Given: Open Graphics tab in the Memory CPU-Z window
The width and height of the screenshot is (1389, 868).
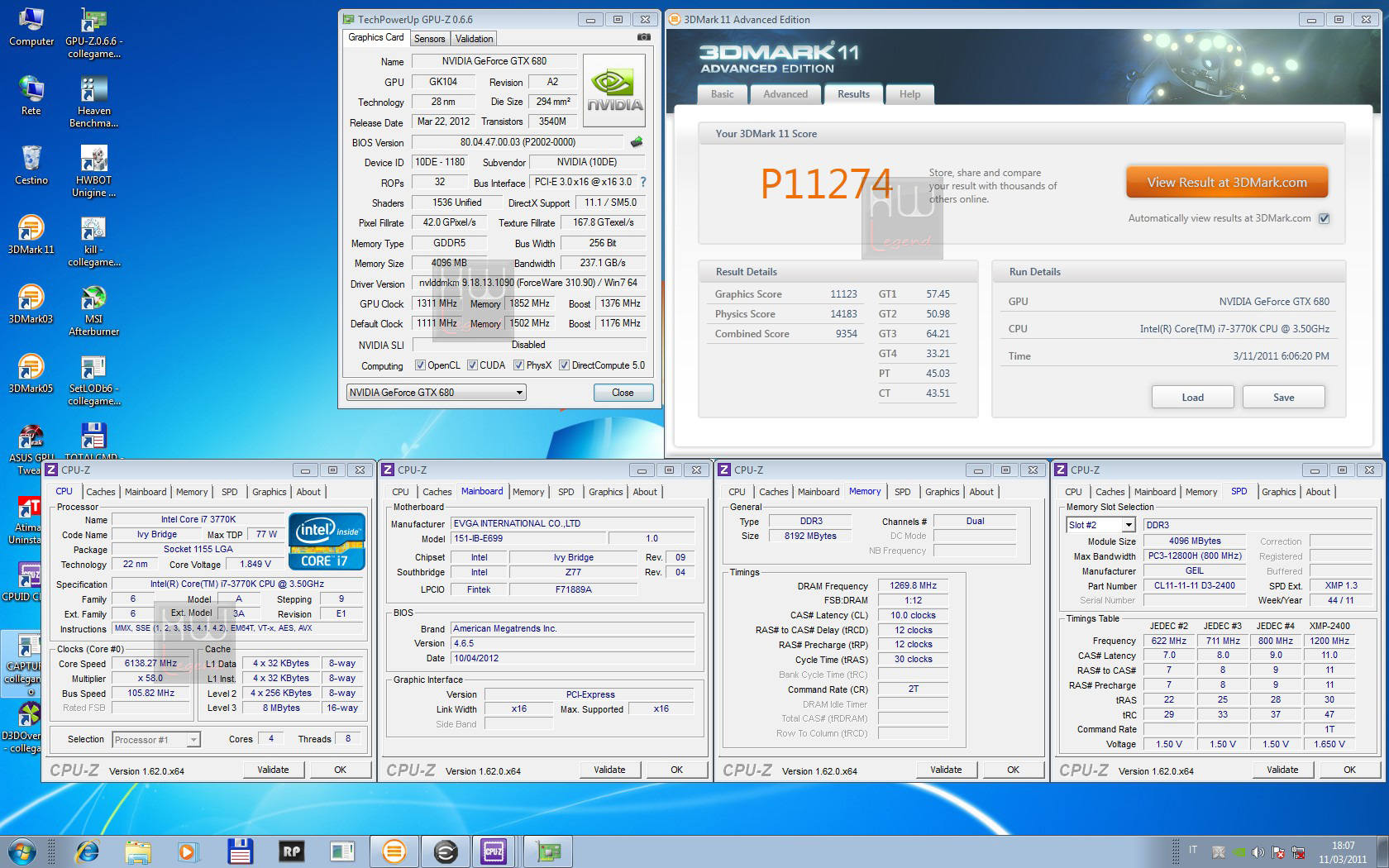Looking at the screenshot, I should pyautogui.click(x=942, y=492).
